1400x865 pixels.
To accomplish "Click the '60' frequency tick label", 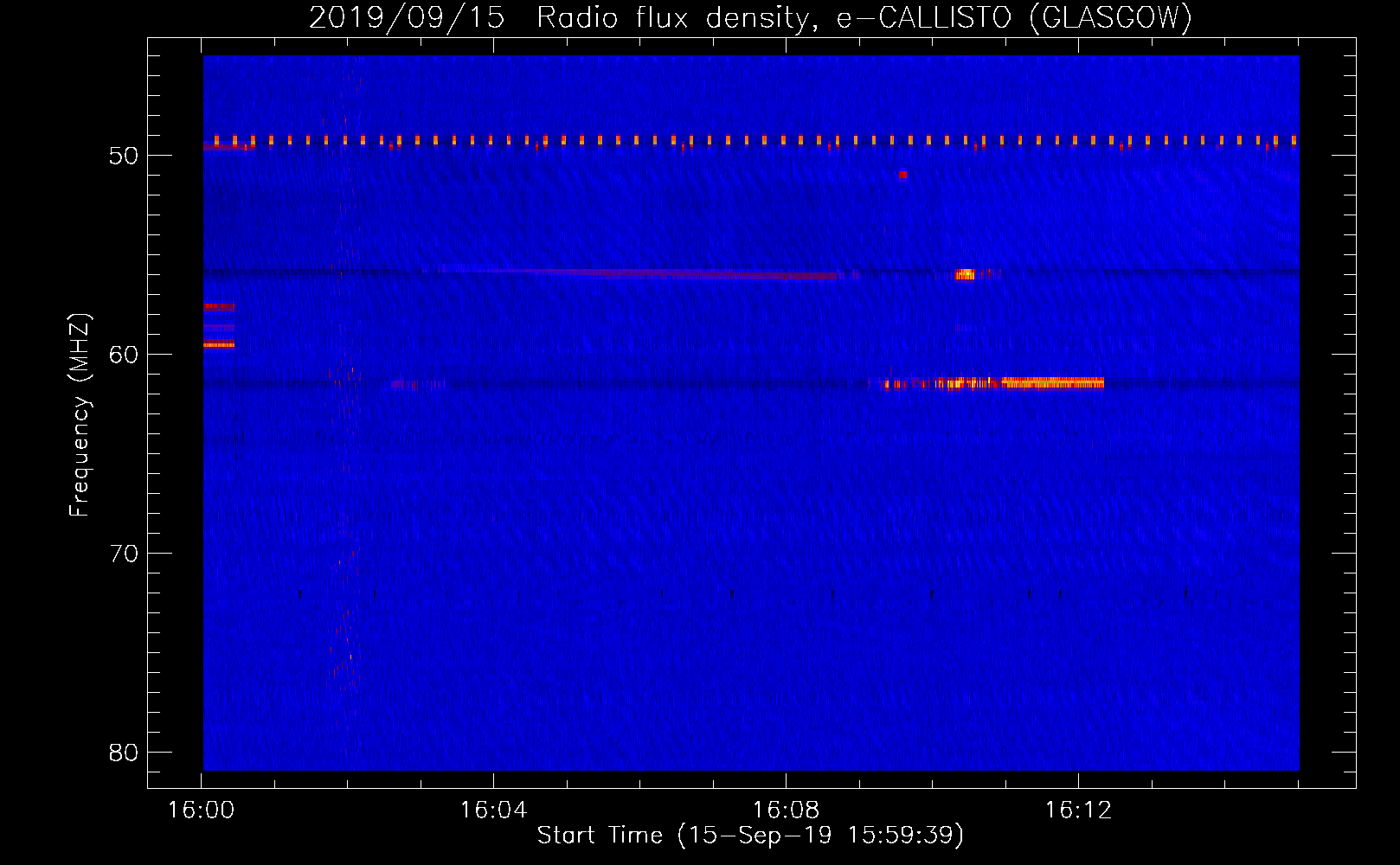I will 124,355.
